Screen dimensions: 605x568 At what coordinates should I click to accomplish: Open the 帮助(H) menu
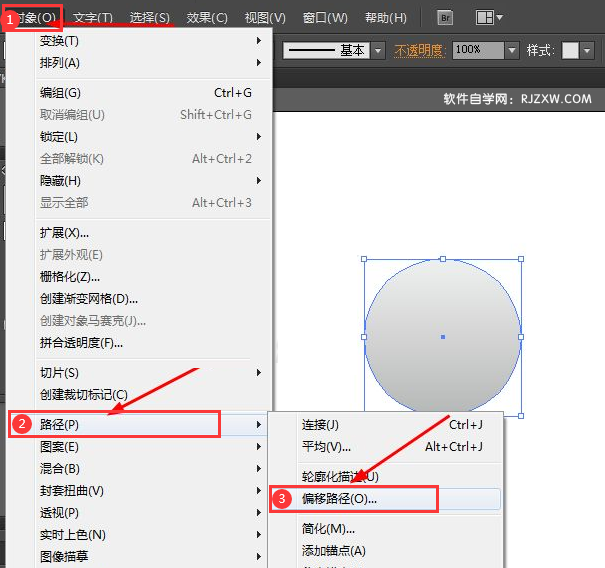[x=386, y=17]
